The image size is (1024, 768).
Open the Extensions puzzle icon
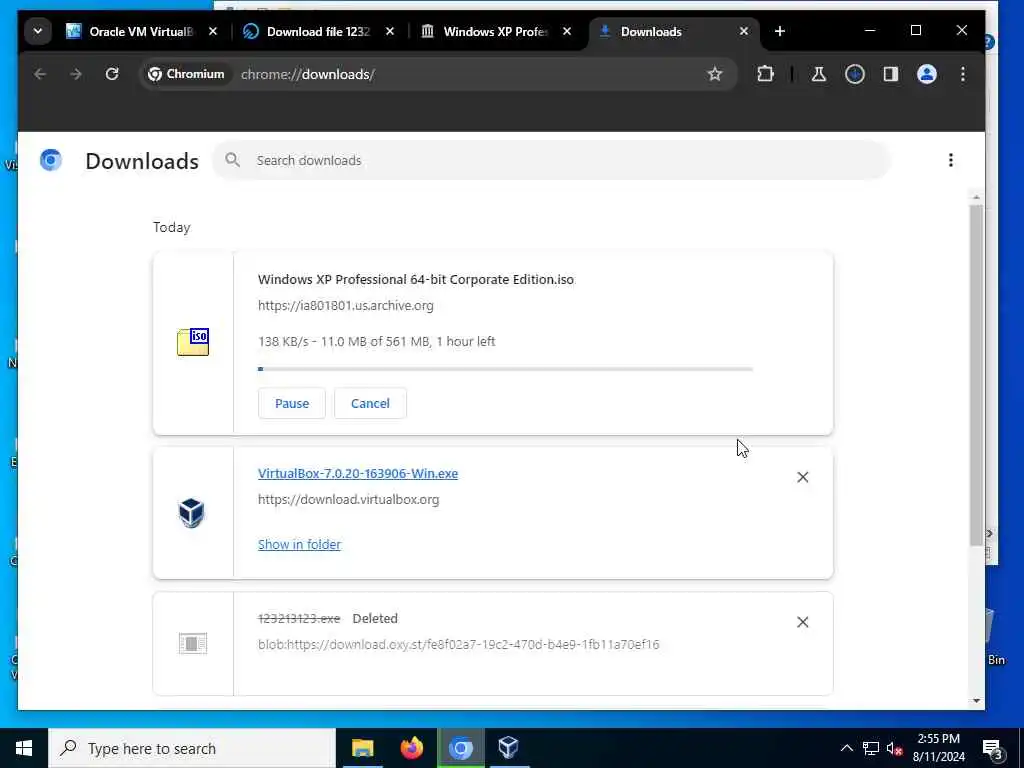[765, 74]
